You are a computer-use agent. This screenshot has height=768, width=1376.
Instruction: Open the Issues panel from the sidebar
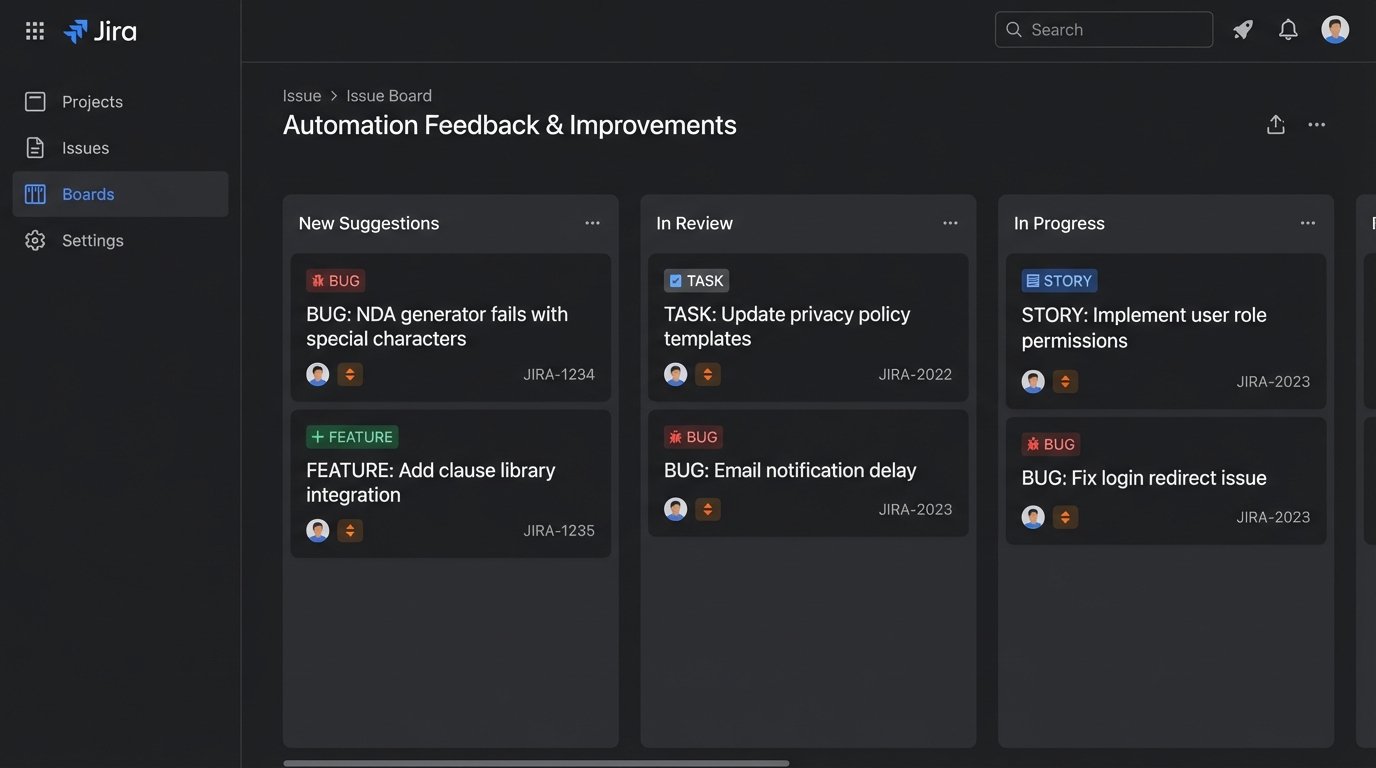pos(84,147)
